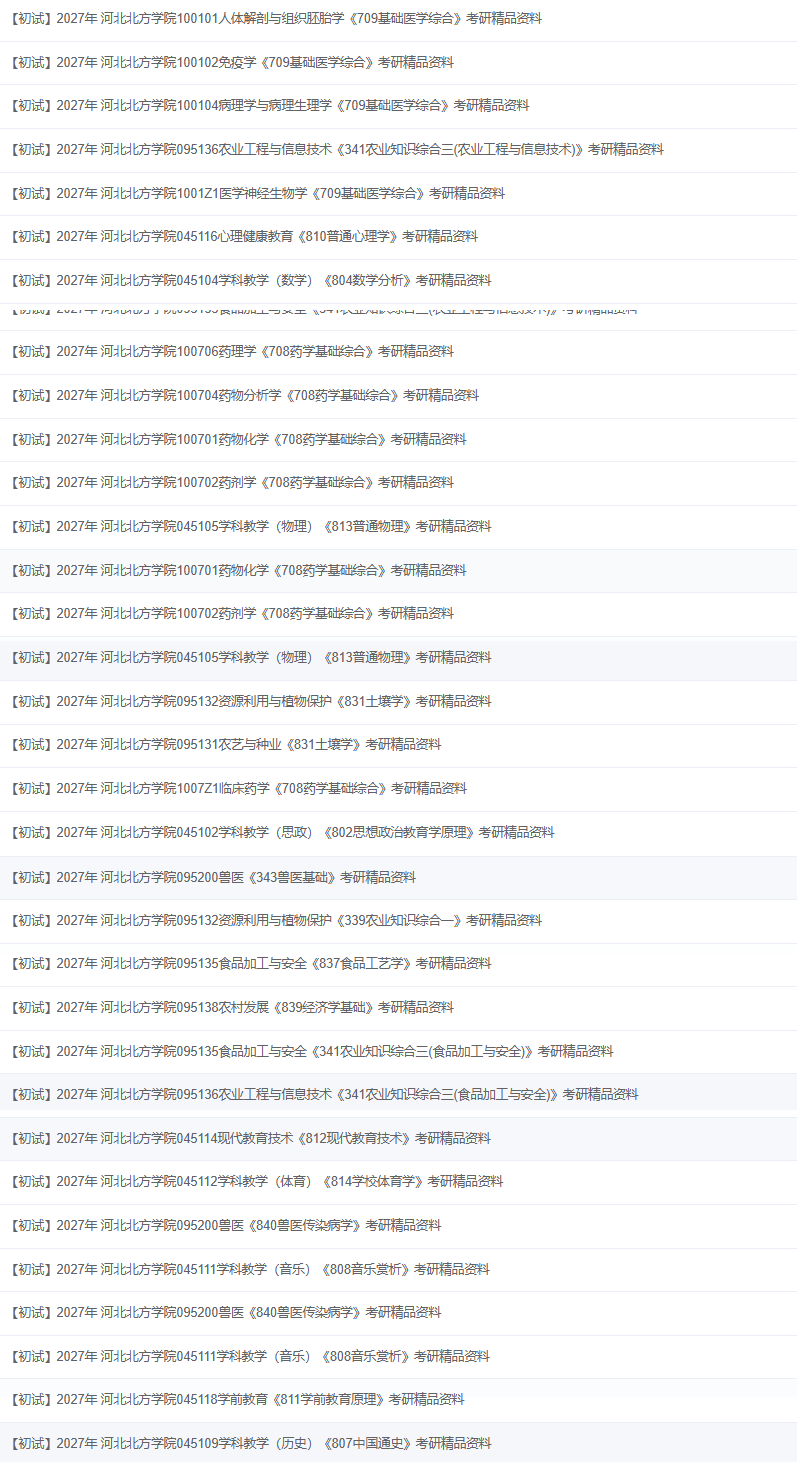Select the 095131农艺与种业《831土壤学》 link
The image size is (797, 1462).
(x=226, y=744)
